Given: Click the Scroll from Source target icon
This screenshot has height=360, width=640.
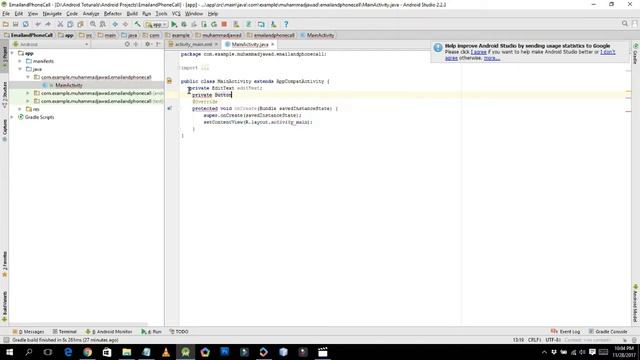Looking at the screenshot, I should [x=127, y=44].
